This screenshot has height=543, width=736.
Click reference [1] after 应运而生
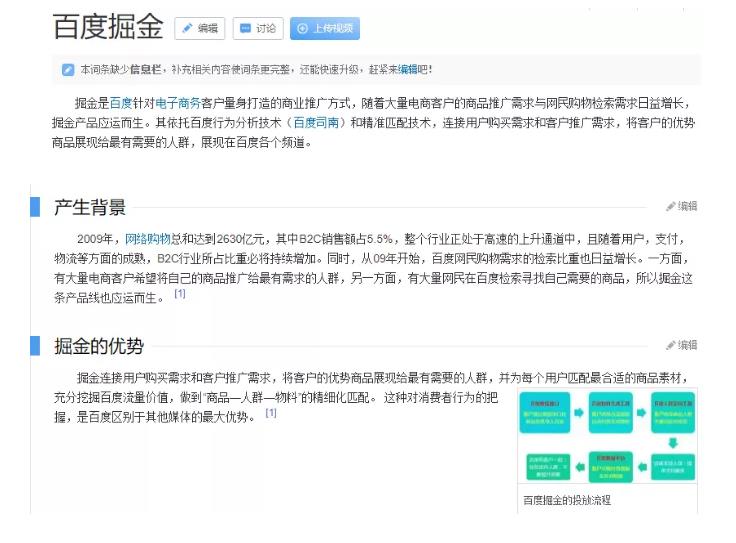(180, 294)
